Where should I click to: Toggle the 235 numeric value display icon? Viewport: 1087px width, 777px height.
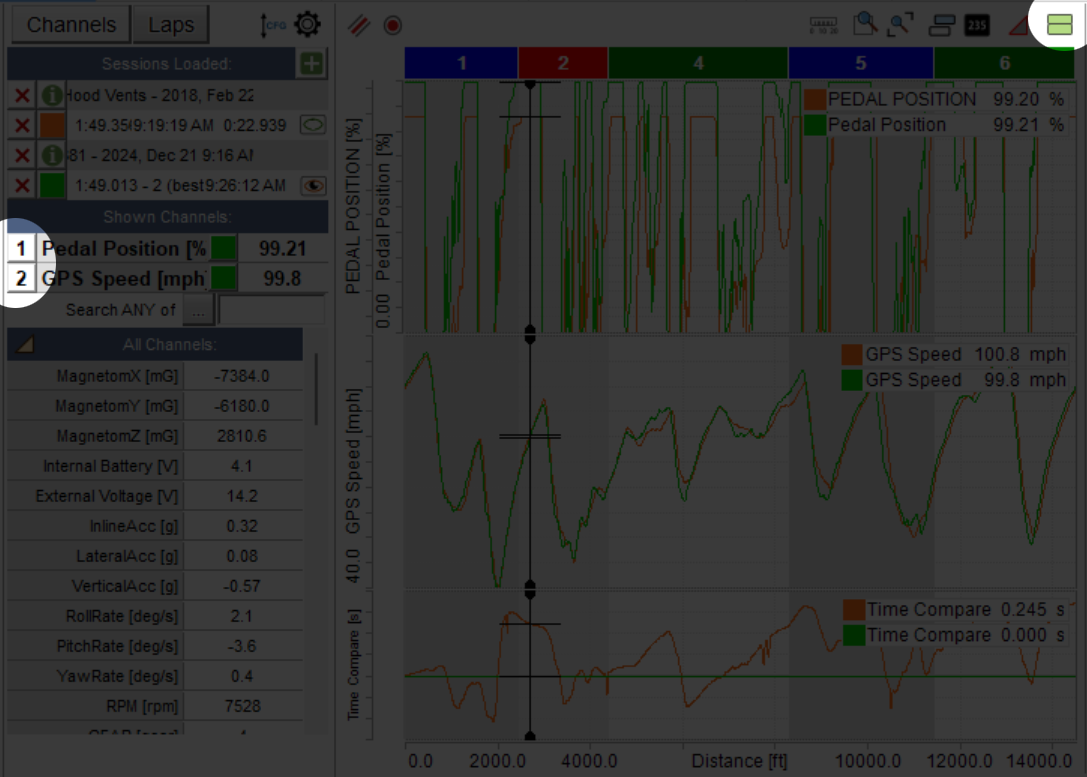(977, 26)
